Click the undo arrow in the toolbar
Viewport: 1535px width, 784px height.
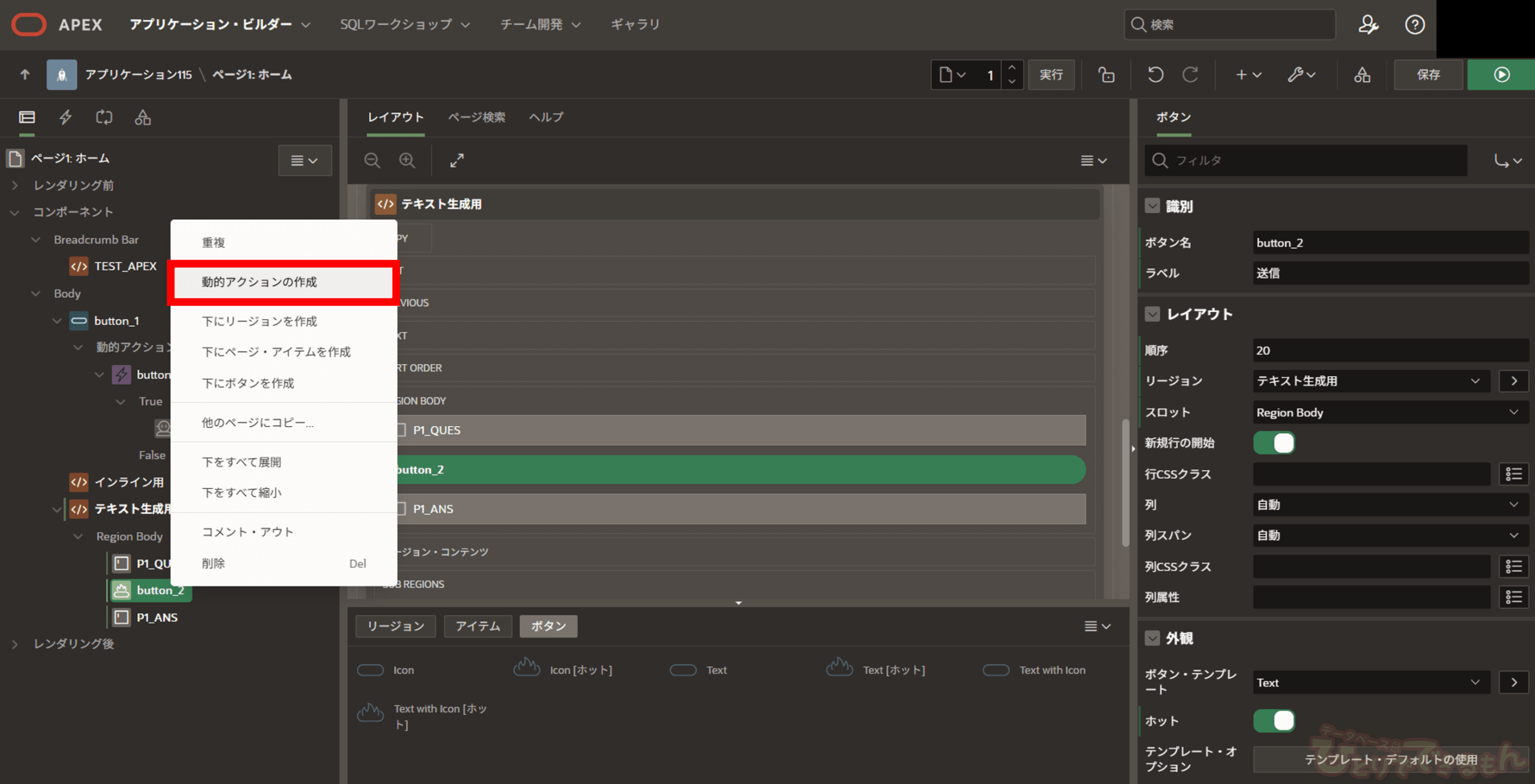[1155, 74]
